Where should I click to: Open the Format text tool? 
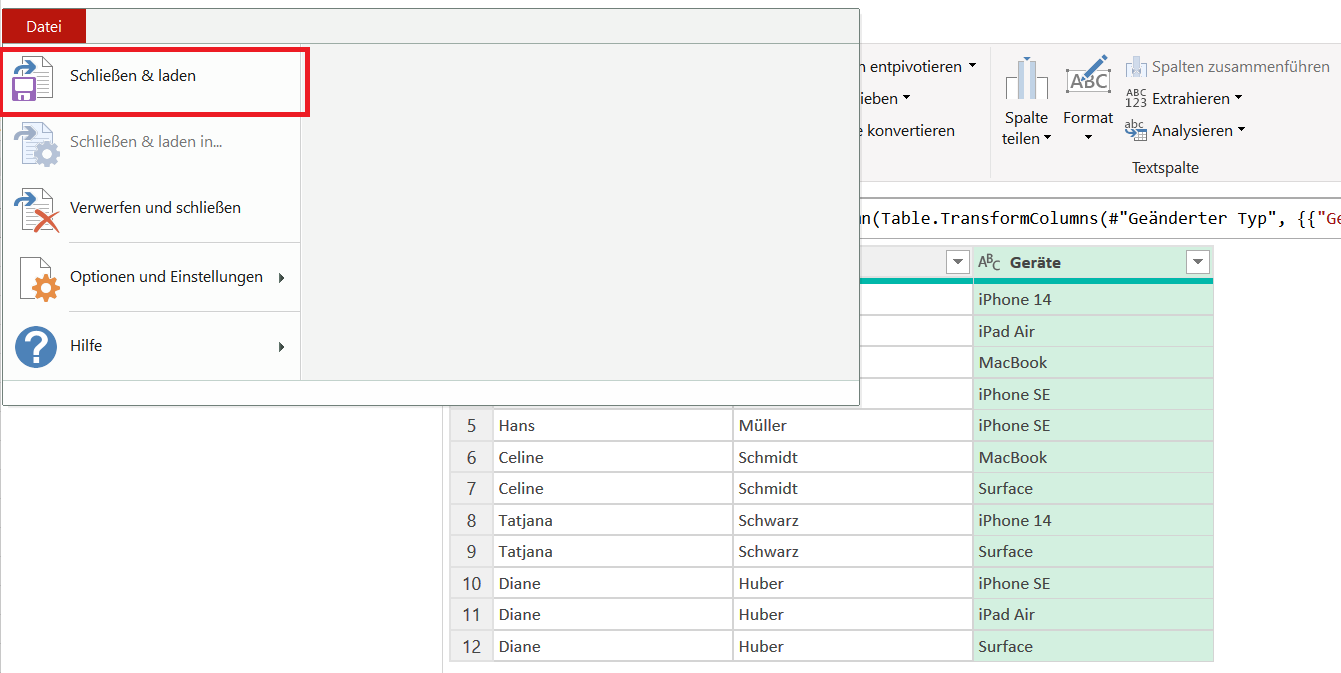(1088, 101)
